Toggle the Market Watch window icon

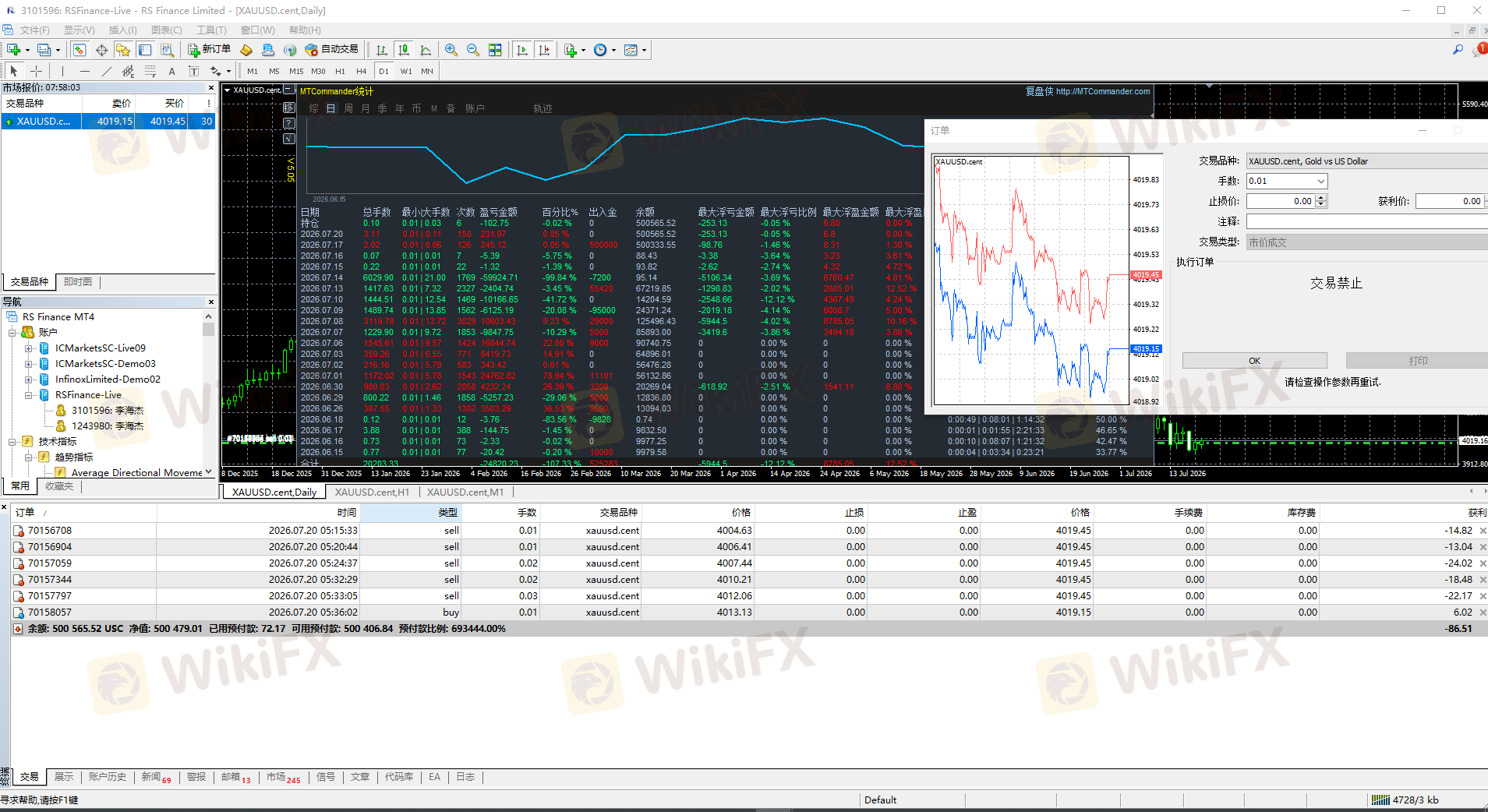point(79,50)
